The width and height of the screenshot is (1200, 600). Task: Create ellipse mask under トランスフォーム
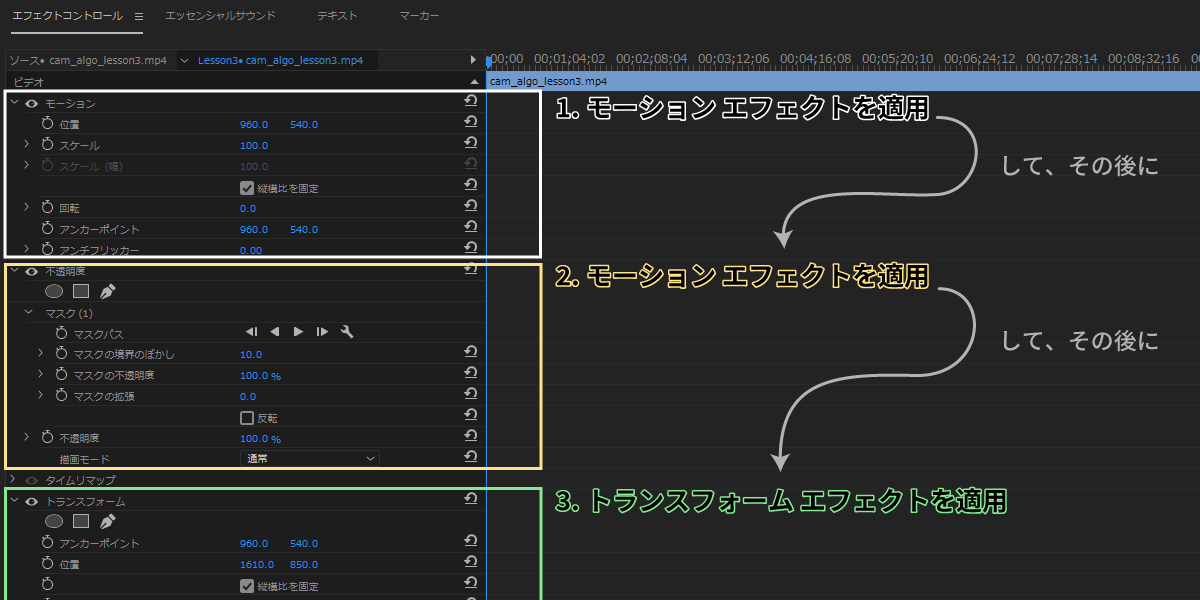click(54, 521)
